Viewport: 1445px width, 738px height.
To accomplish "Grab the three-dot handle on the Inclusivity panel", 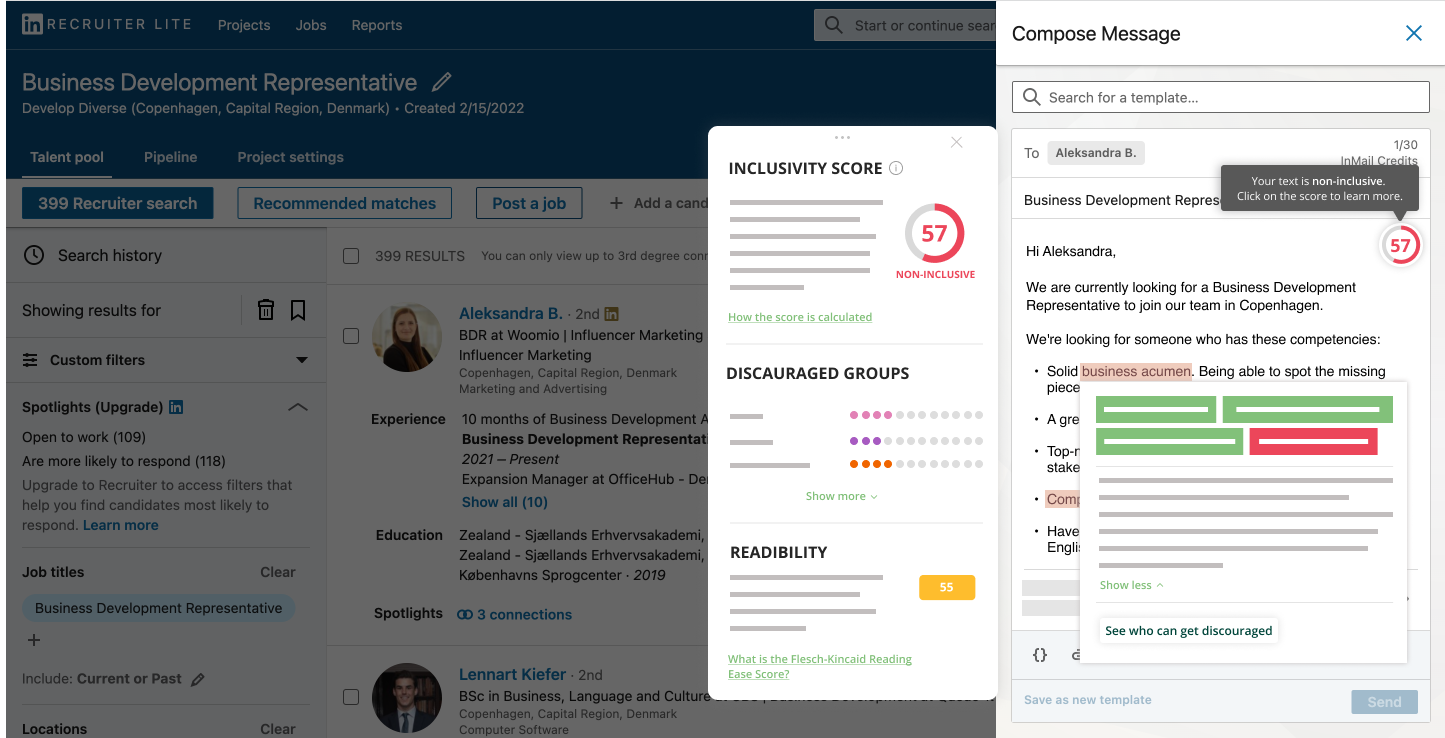I will coord(842,137).
